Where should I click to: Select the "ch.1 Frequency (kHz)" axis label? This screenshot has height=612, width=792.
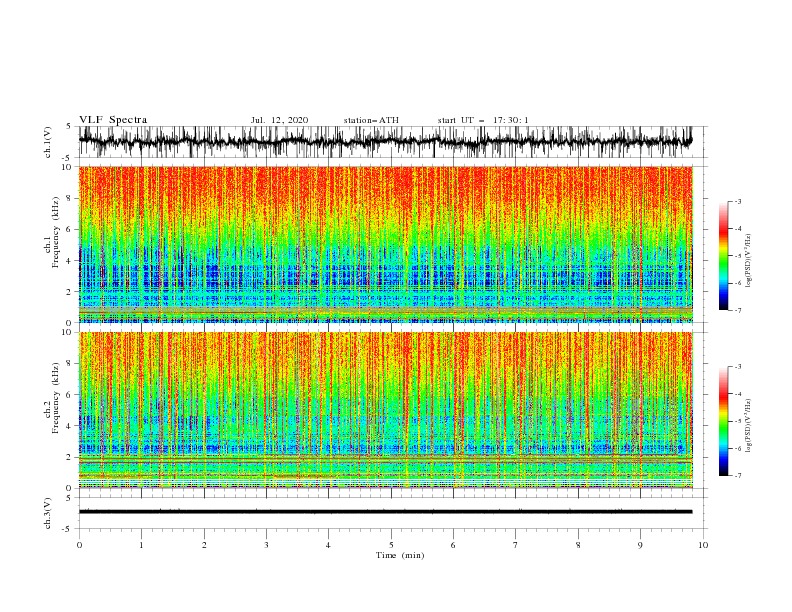pos(52,233)
